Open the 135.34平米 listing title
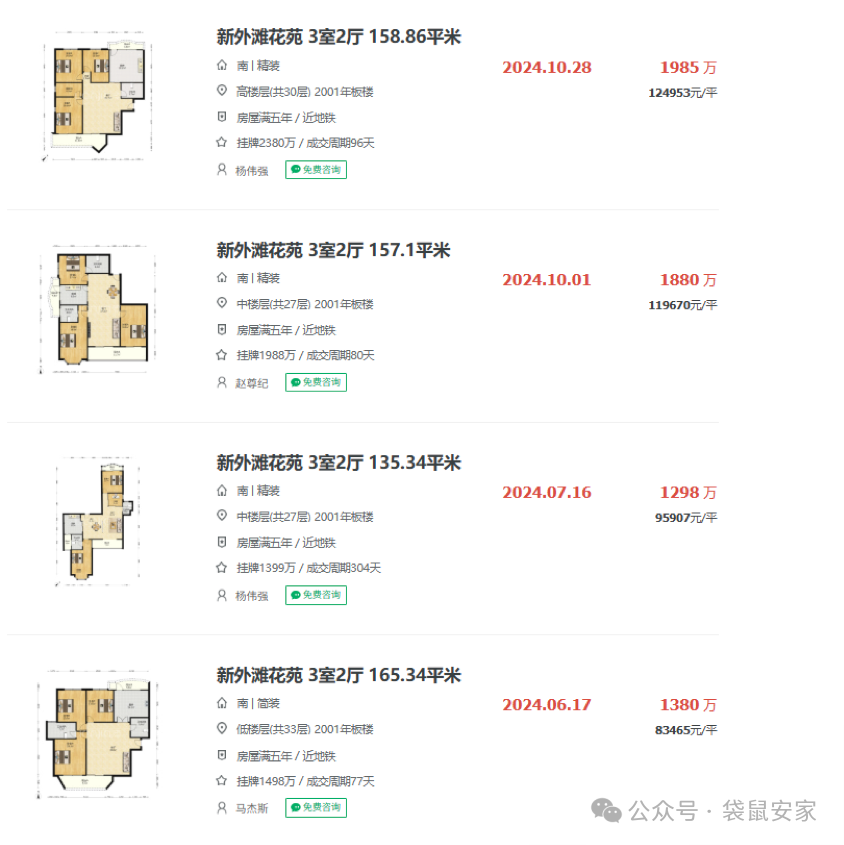Screen dimensions: 844x845 [338, 462]
